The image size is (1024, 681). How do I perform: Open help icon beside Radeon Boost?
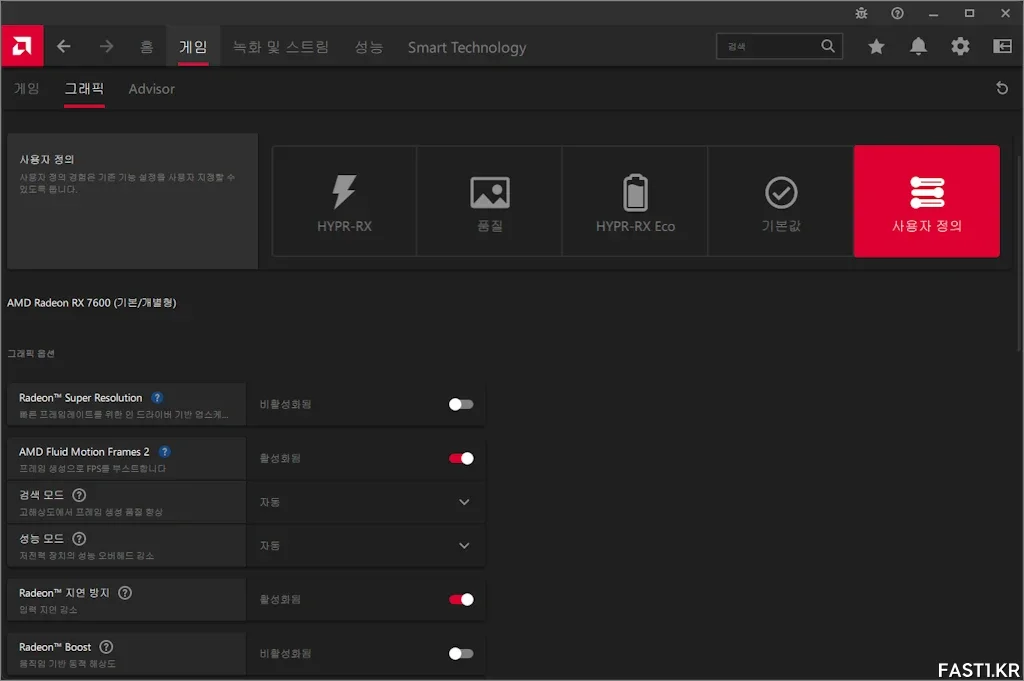click(106, 647)
